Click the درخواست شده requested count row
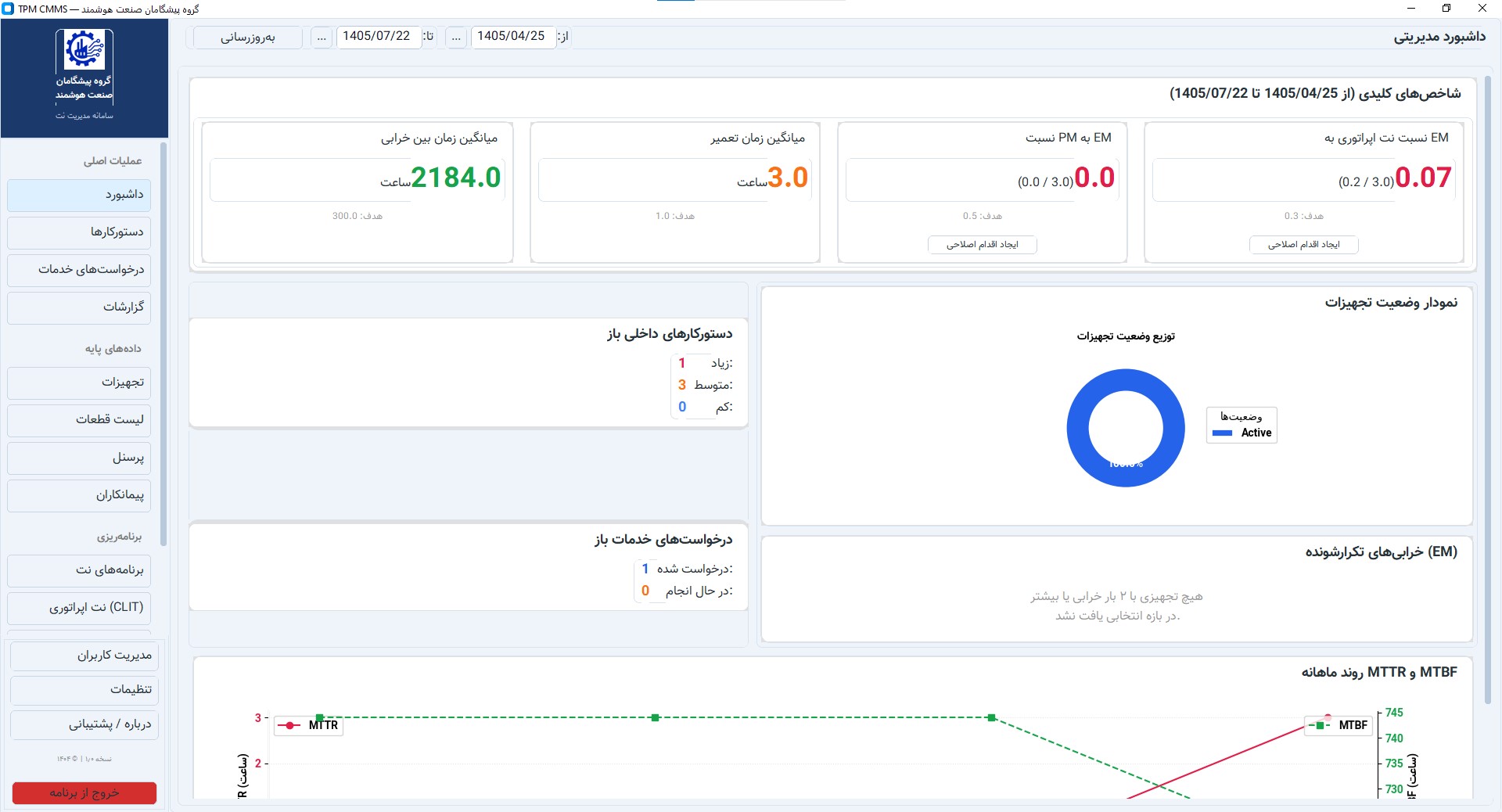This screenshot has width=1502, height=812. [686, 569]
